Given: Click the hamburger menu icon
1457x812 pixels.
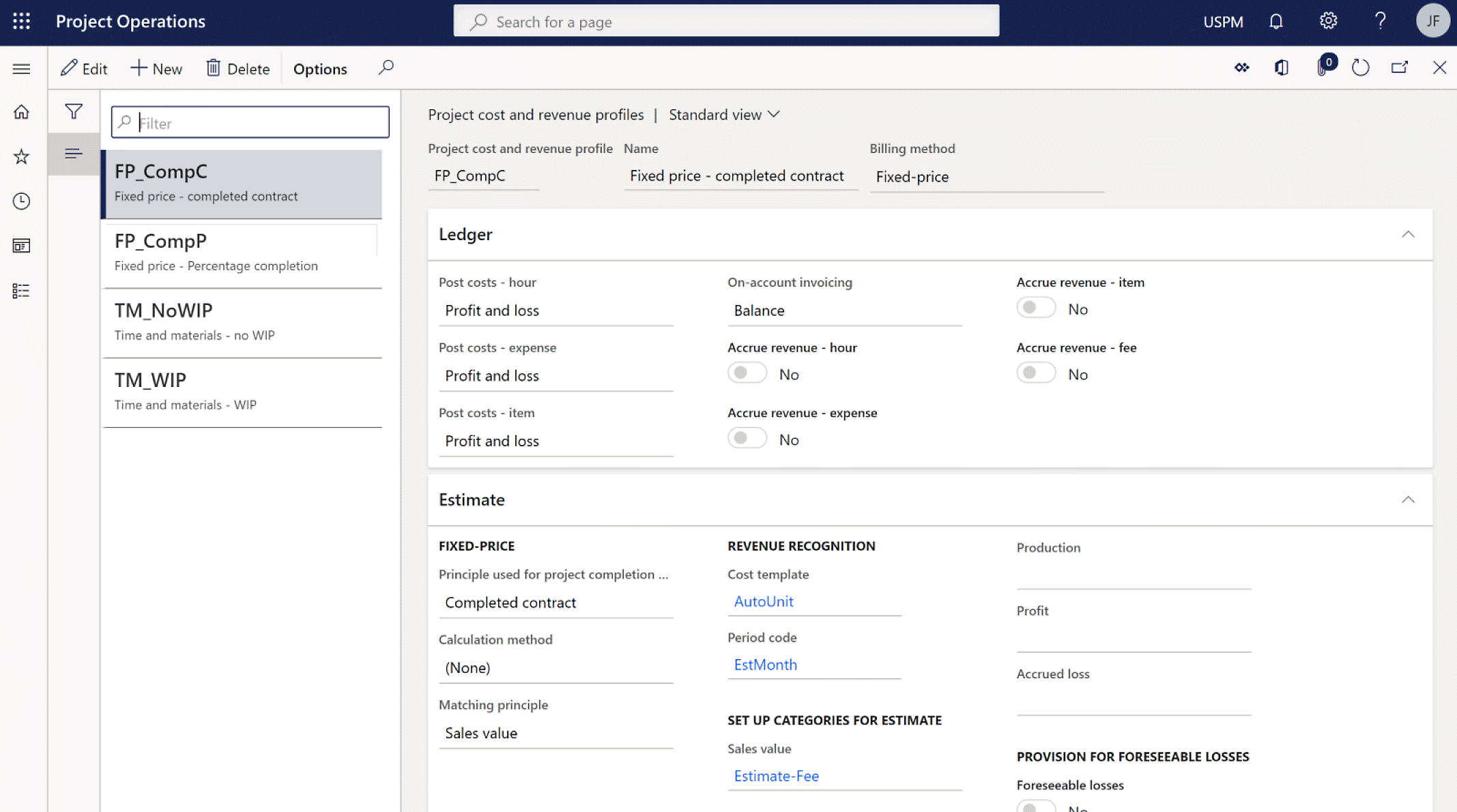Looking at the screenshot, I should point(21,67).
